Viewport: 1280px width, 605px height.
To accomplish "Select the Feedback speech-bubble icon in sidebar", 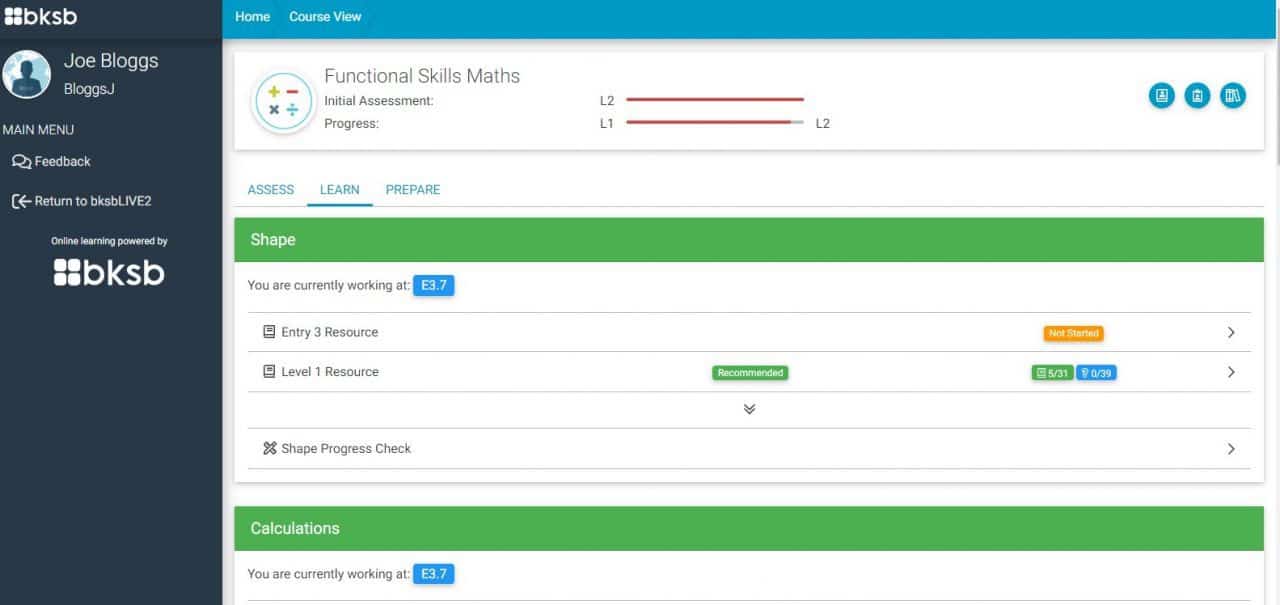I will (x=20, y=161).
